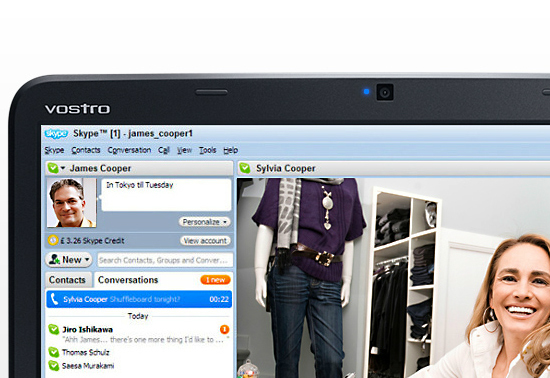Open the Call menu
The height and width of the screenshot is (378, 550).
click(164, 150)
